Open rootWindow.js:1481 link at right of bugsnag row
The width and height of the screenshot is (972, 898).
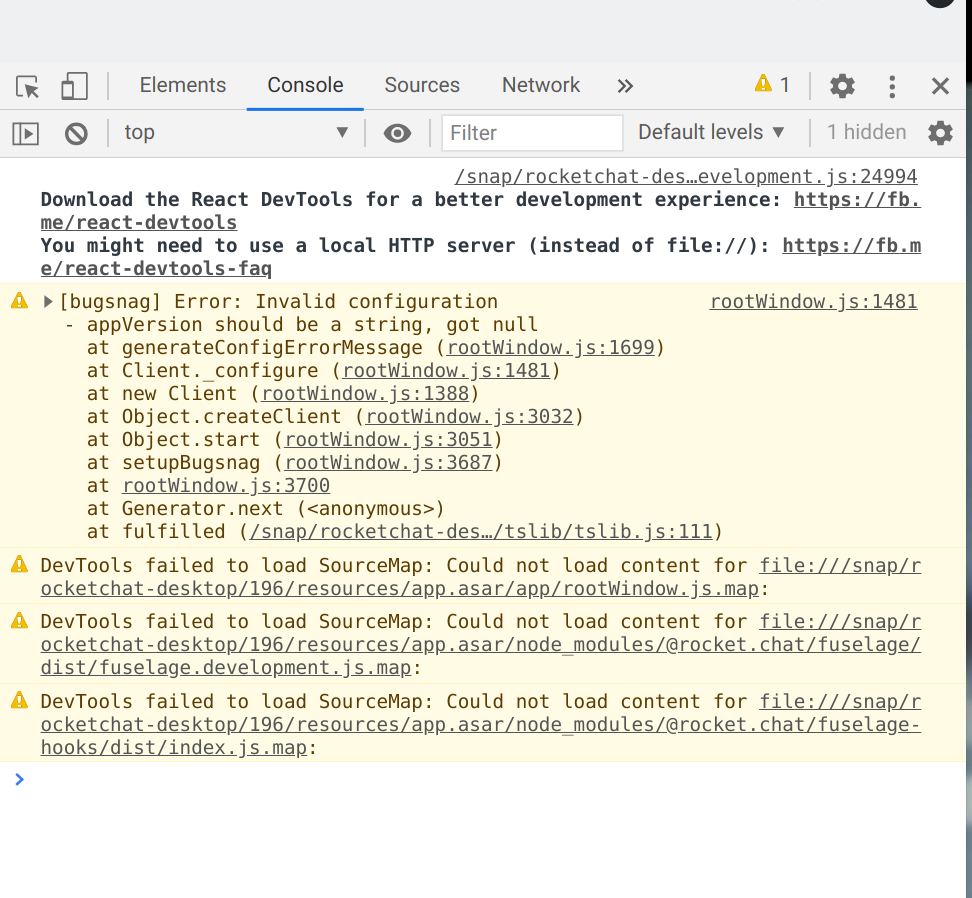[813, 301]
